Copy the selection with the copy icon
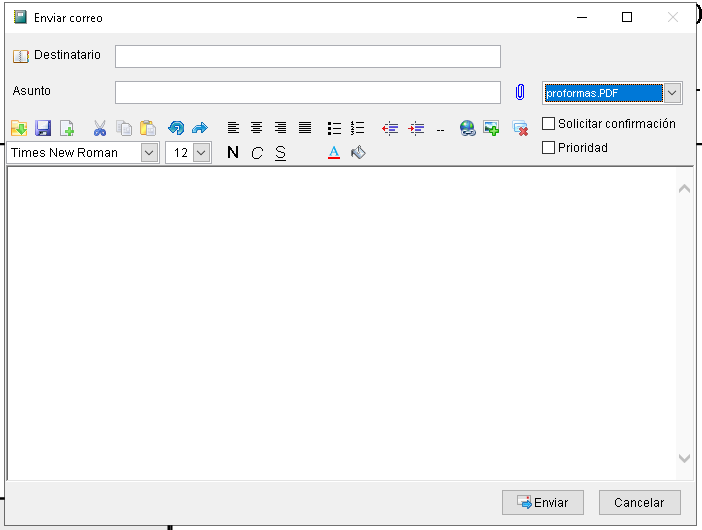Image resolution: width=702 pixels, height=530 pixels. click(124, 128)
